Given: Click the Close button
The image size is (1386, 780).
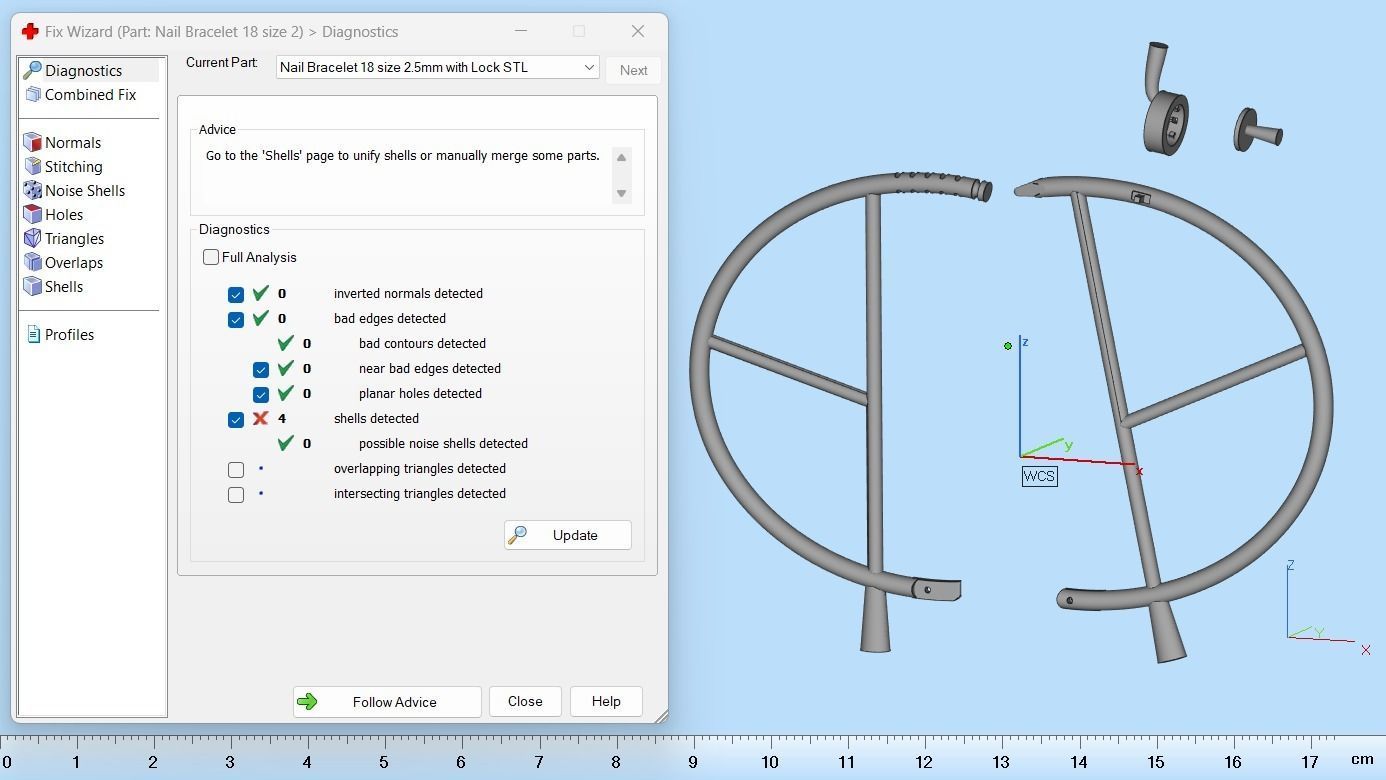Looking at the screenshot, I should coord(525,702).
